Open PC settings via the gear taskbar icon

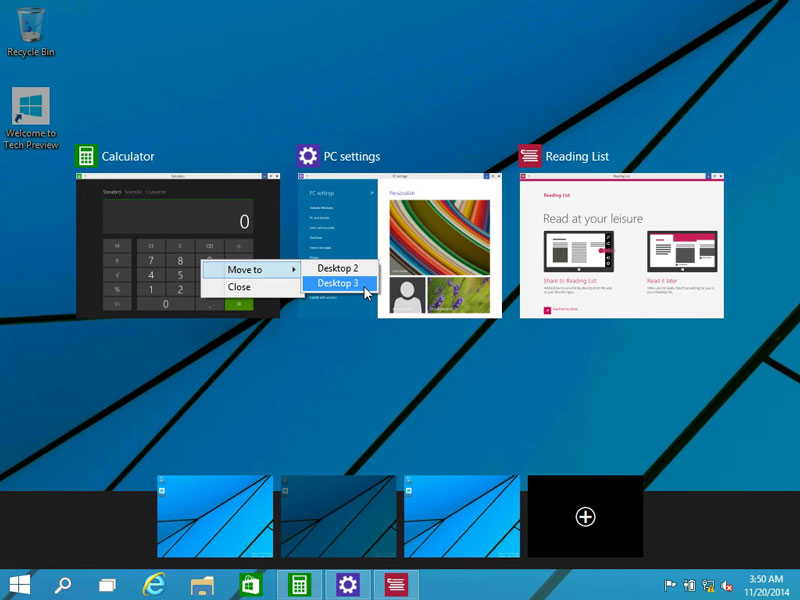pyautogui.click(x=347, y=585)
